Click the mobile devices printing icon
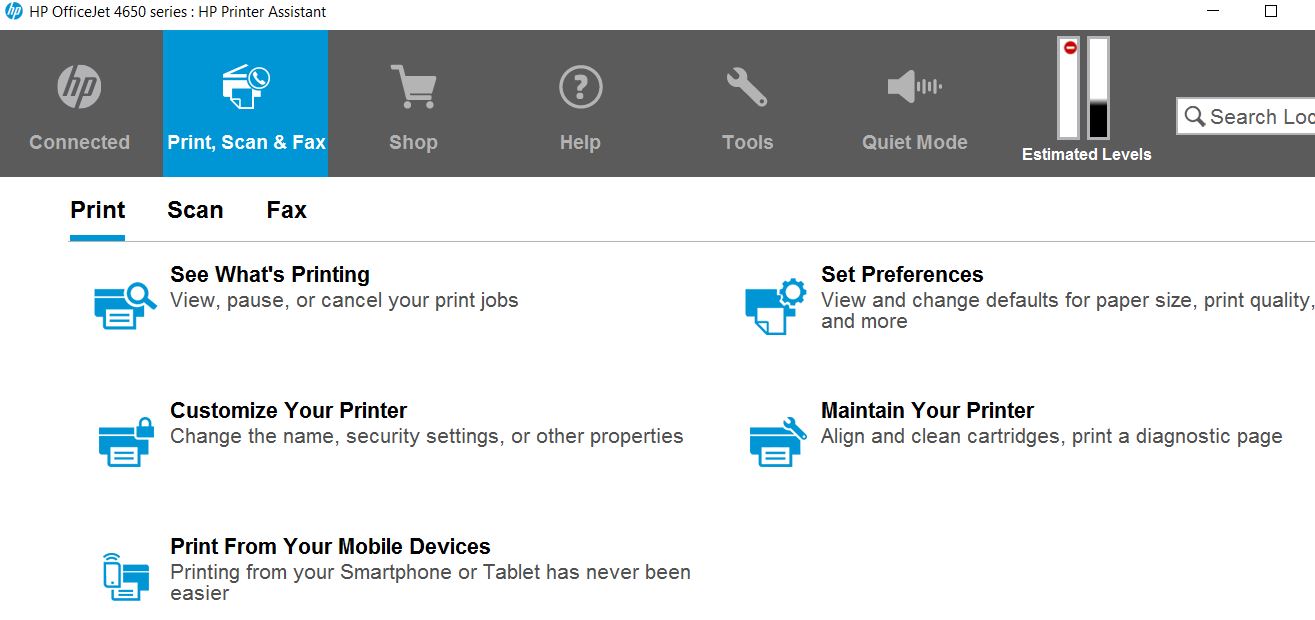This screenshot has height=620, width=1315. coord(126,576)
